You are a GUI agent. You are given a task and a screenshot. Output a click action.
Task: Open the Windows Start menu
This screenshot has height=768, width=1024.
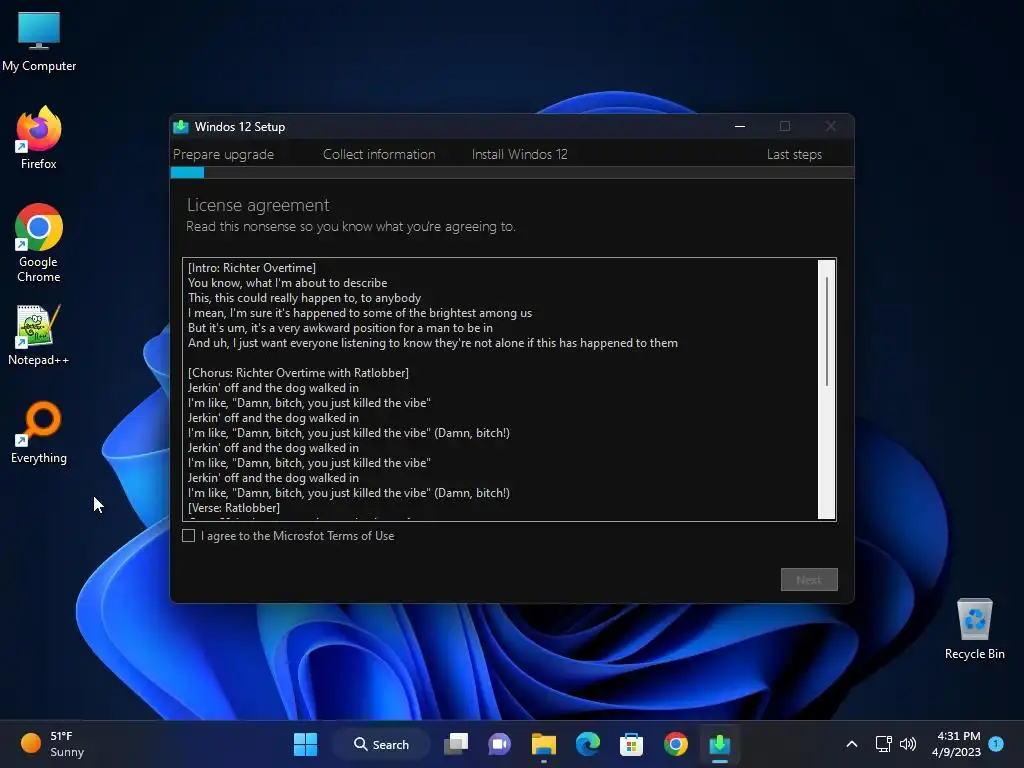tap(305, 744)
